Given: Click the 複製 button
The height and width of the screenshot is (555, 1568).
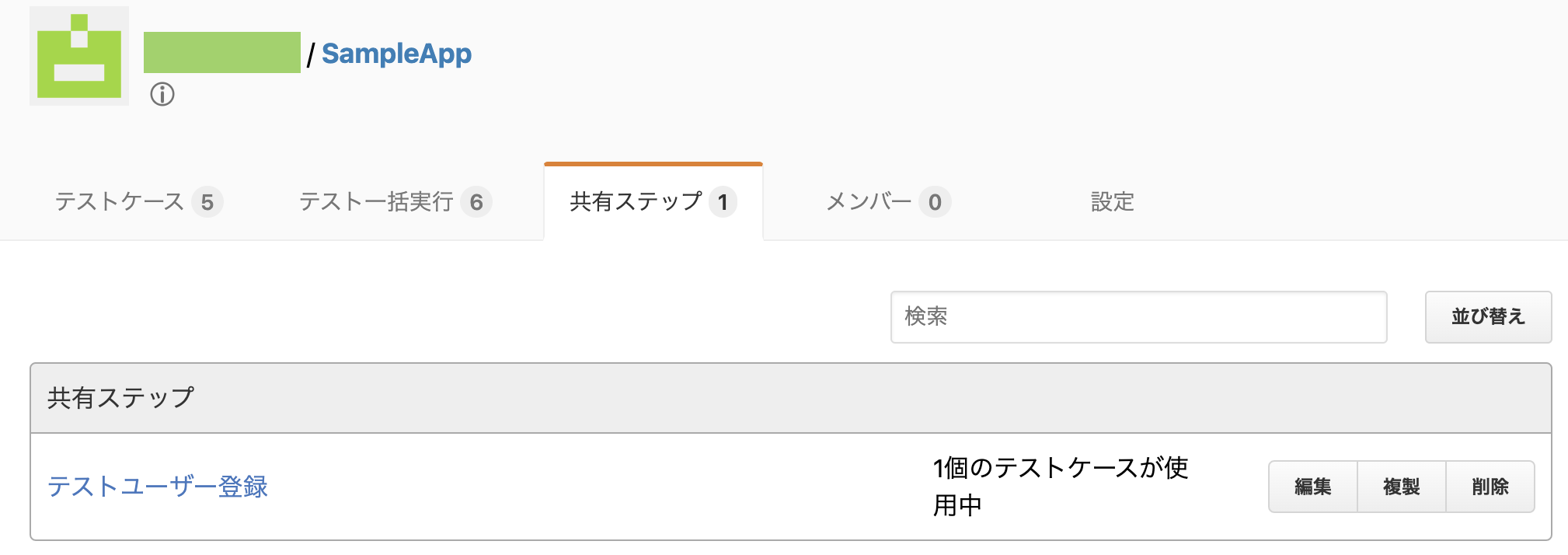Looking at the screenshot, I should [1402, 487].
